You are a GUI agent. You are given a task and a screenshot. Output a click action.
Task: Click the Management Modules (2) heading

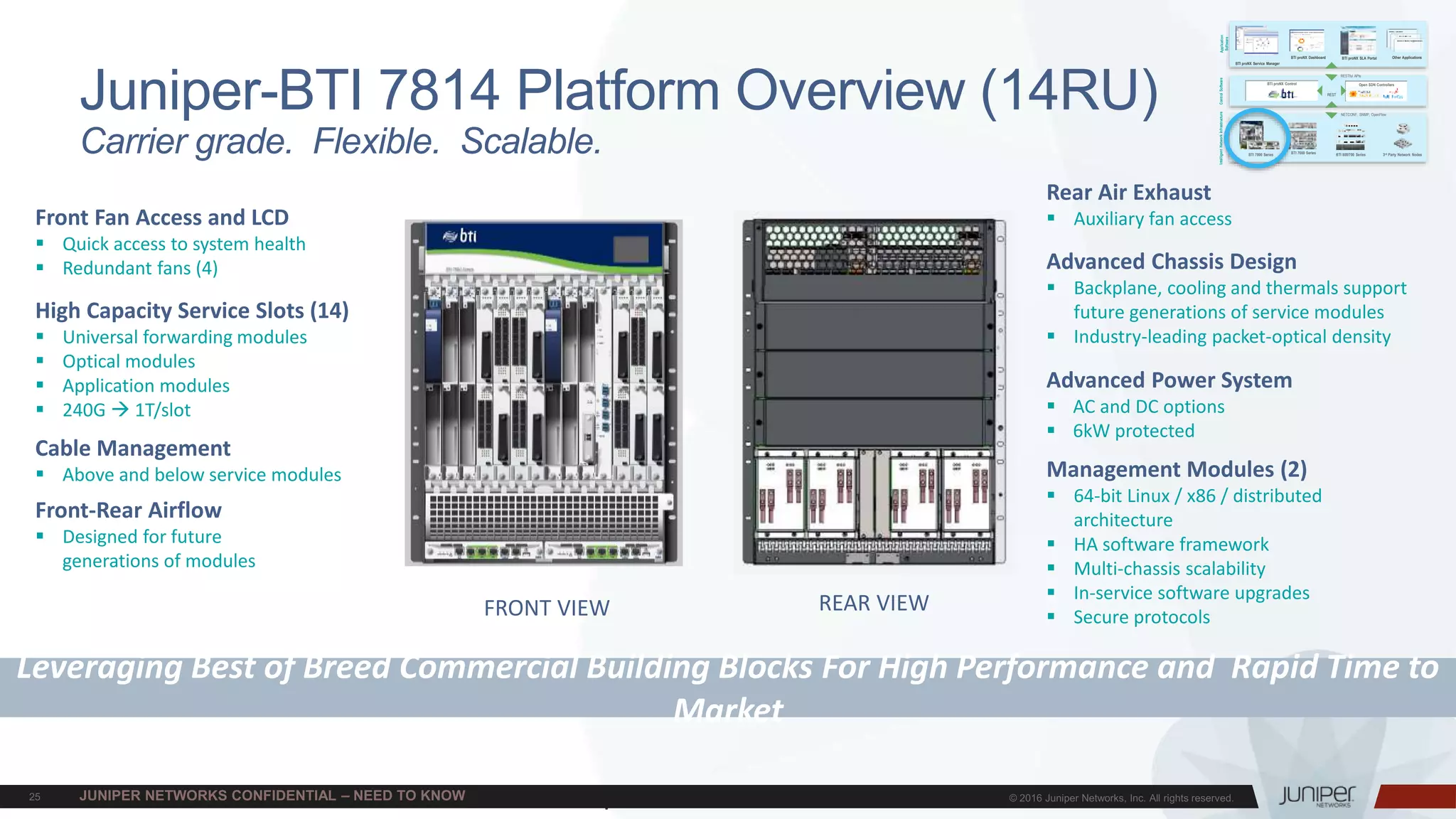pyautogui.click(x=1177, y=469)
